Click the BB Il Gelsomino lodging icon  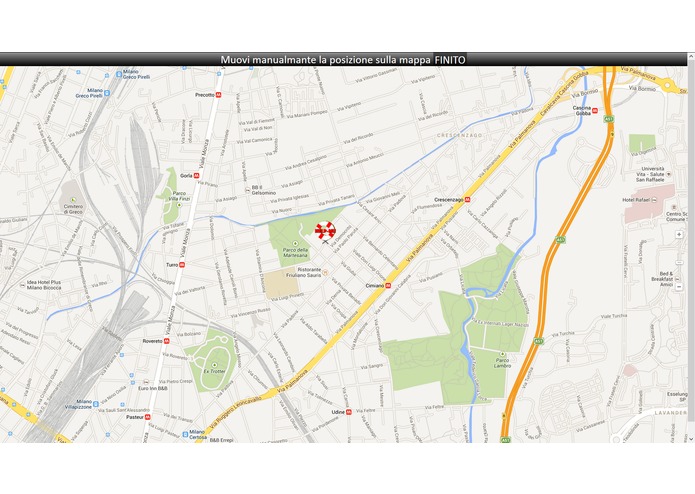[248, 191]
